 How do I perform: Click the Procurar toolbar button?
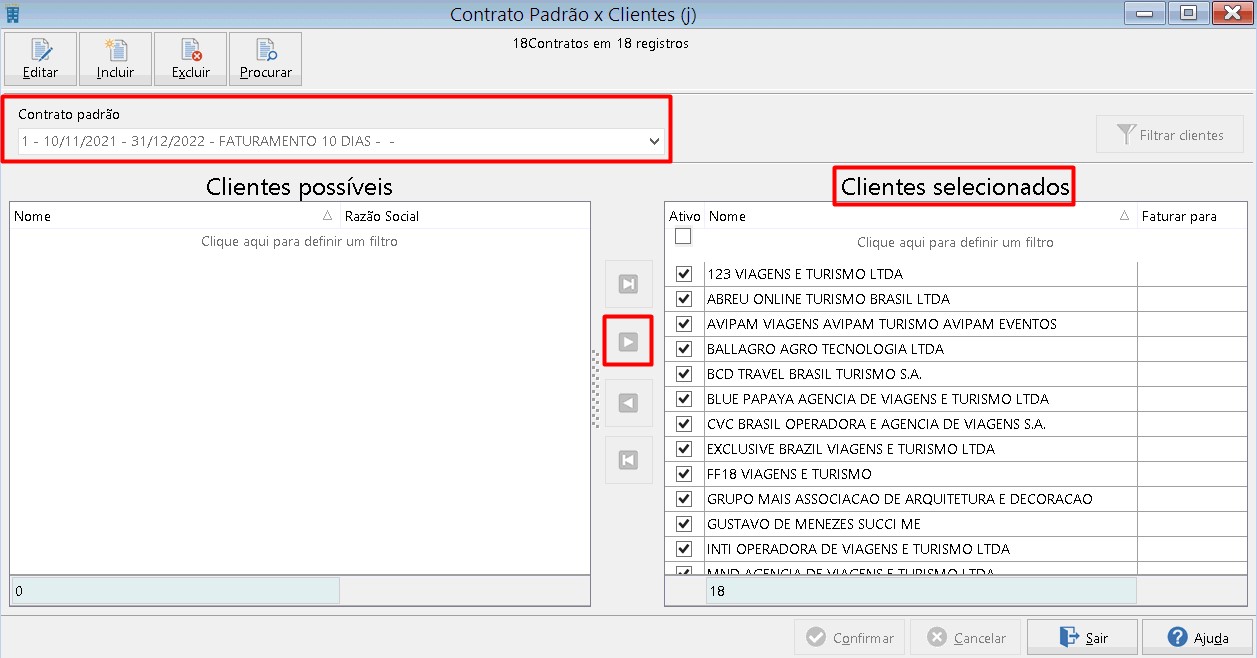tap(265, 59)
